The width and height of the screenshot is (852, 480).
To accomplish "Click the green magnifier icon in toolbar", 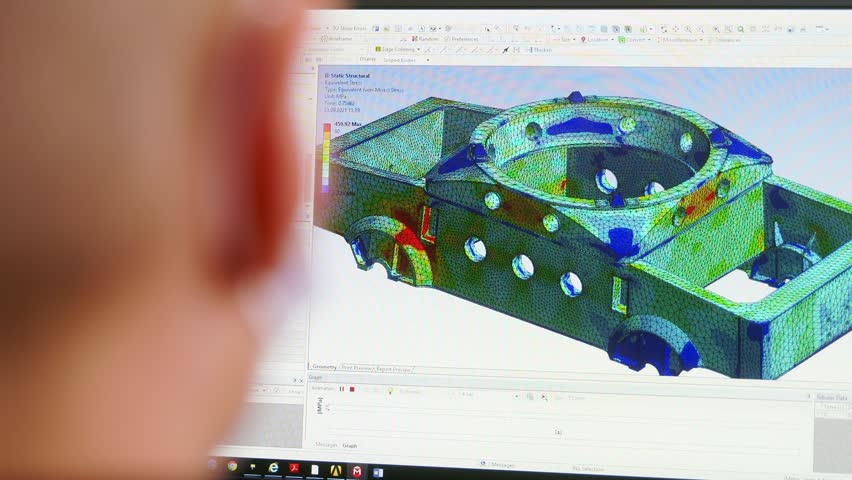I will coord(741,29).
